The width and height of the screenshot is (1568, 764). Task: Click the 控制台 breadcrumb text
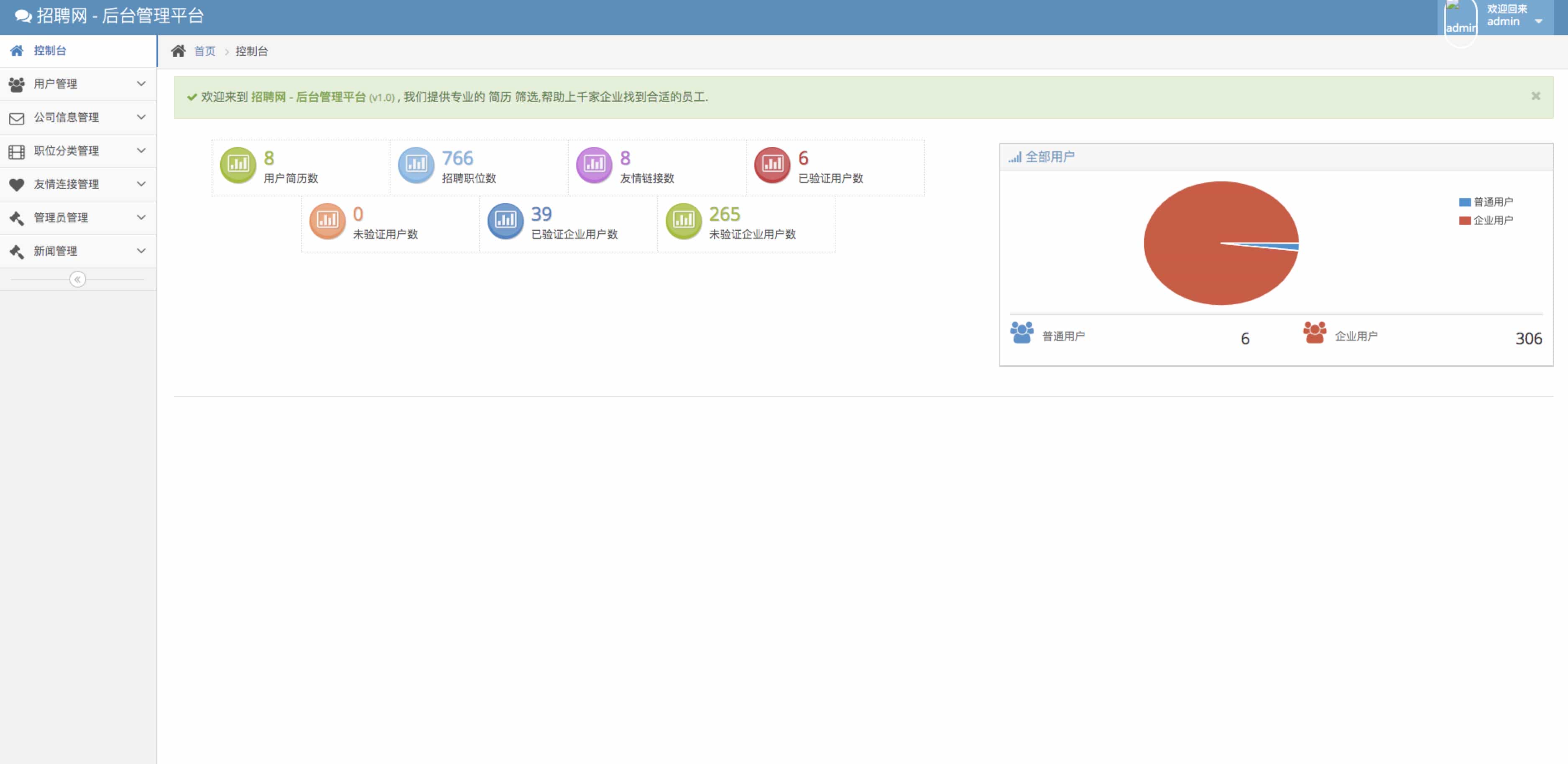251,51
